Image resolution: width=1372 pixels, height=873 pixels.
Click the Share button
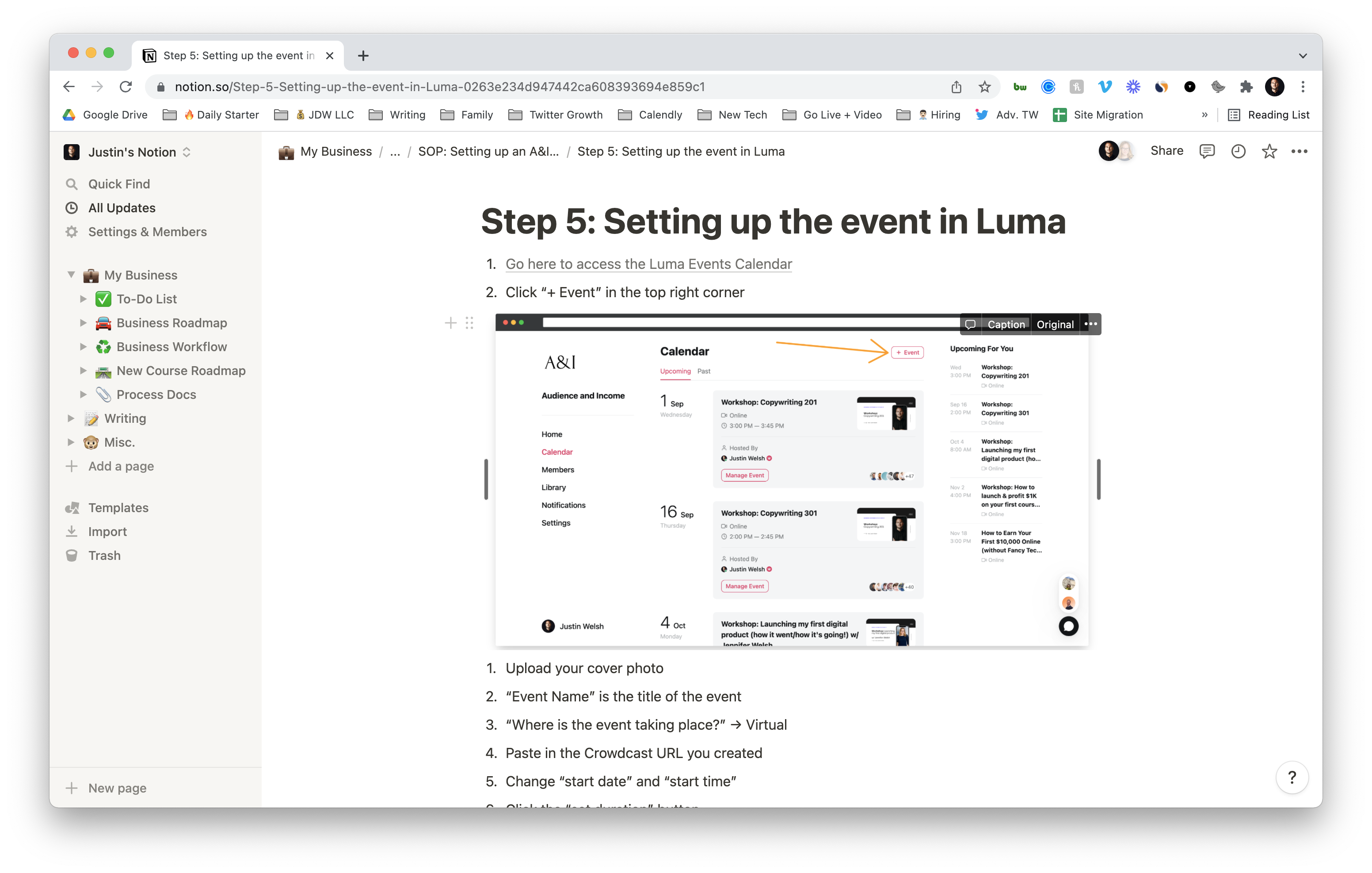pyautogui.click(x=1166, y=151)
